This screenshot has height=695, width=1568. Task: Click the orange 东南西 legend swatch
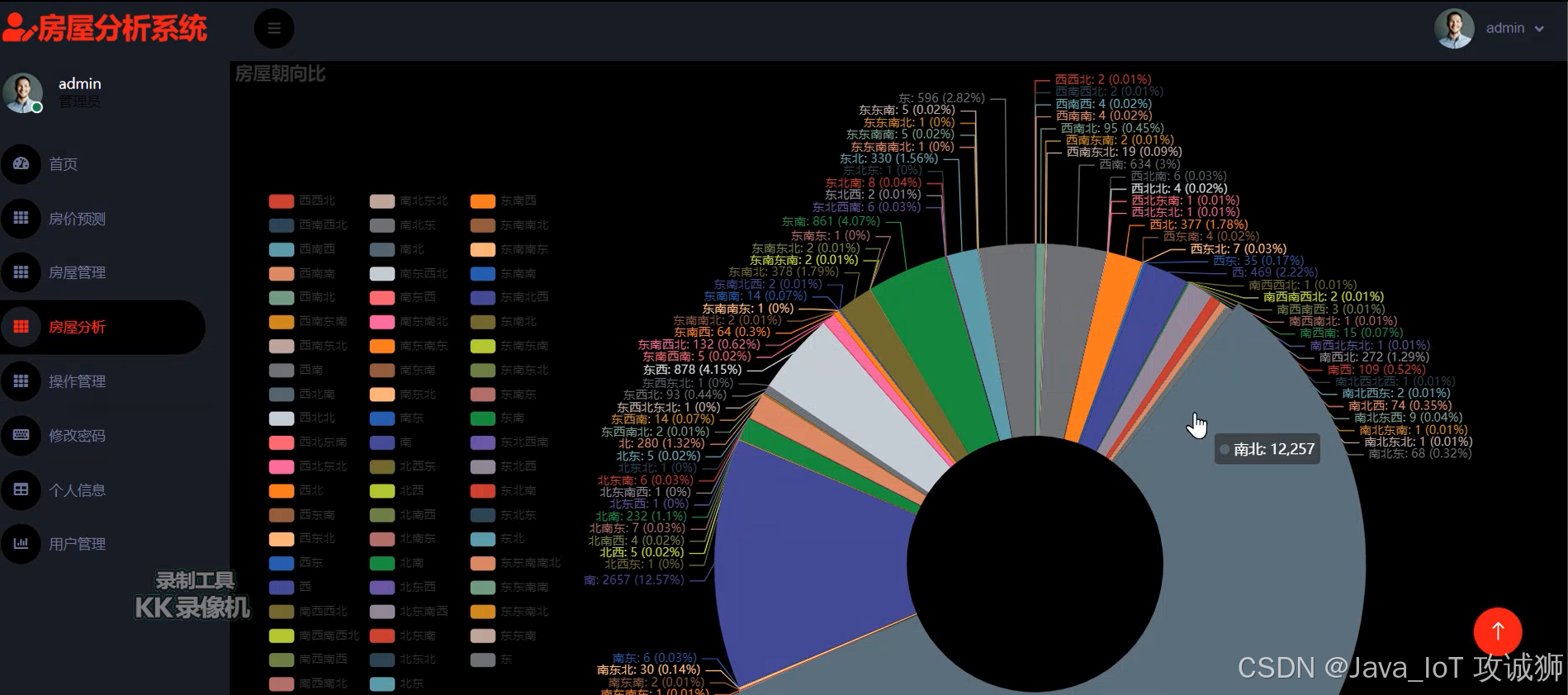(482, 201)
